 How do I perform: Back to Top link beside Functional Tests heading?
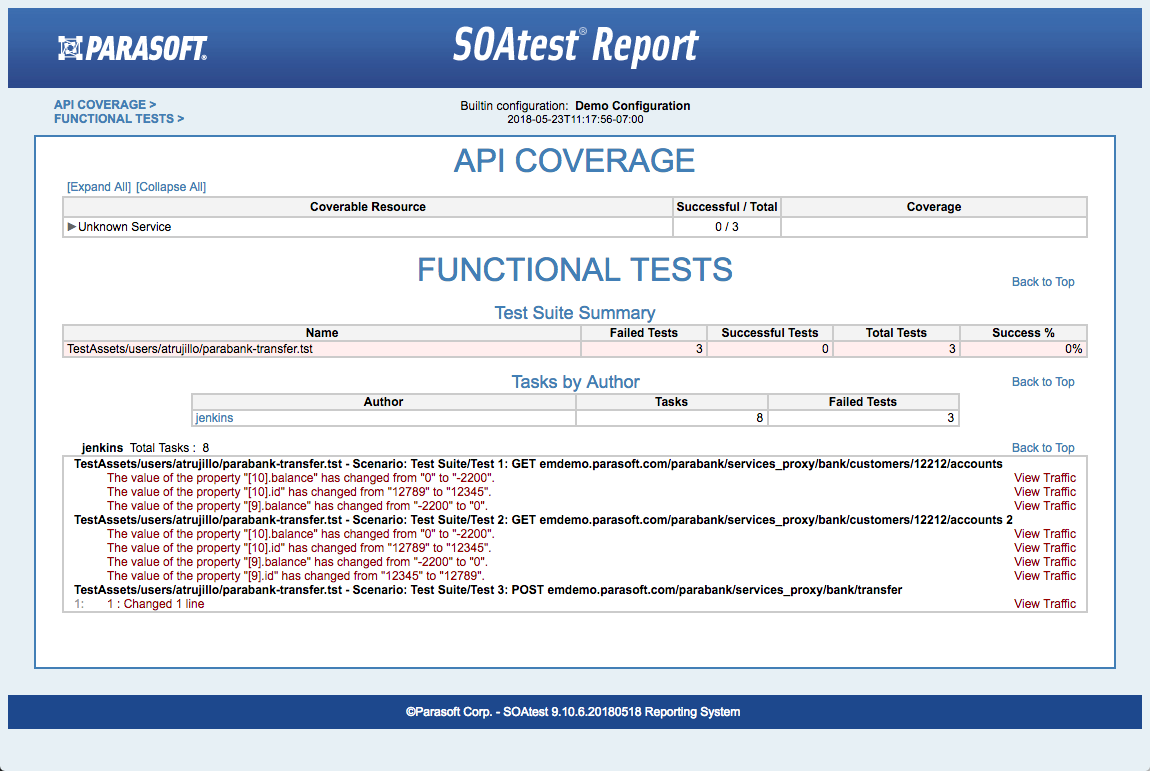(x=1043, y=282)
